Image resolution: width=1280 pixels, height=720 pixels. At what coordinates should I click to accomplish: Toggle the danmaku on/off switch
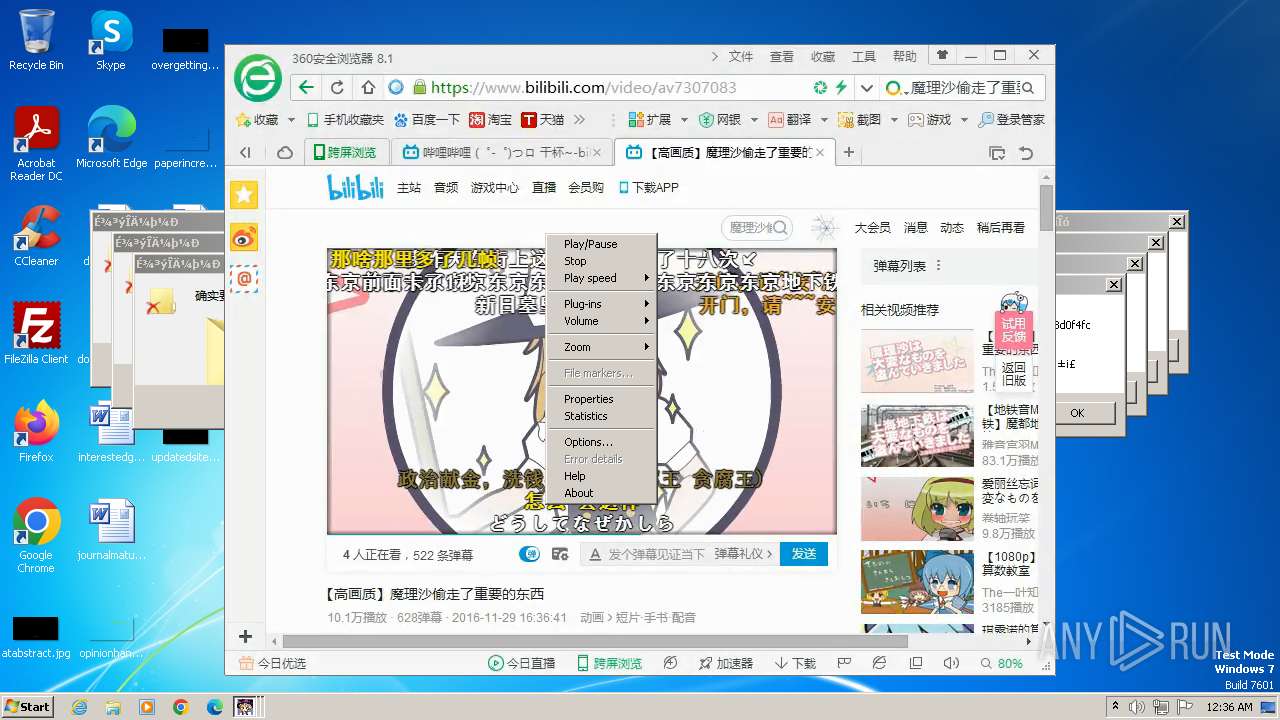click(529, 554)
